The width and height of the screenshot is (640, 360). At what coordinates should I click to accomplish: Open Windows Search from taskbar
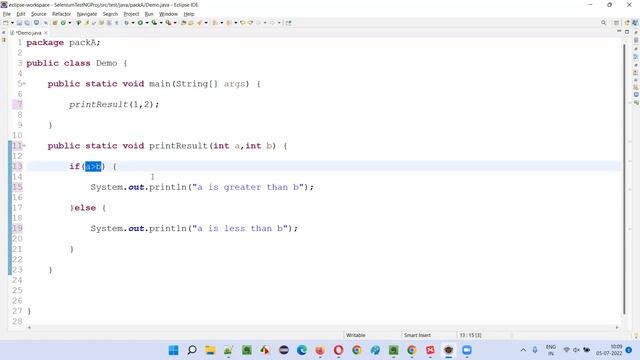point(192,350)
